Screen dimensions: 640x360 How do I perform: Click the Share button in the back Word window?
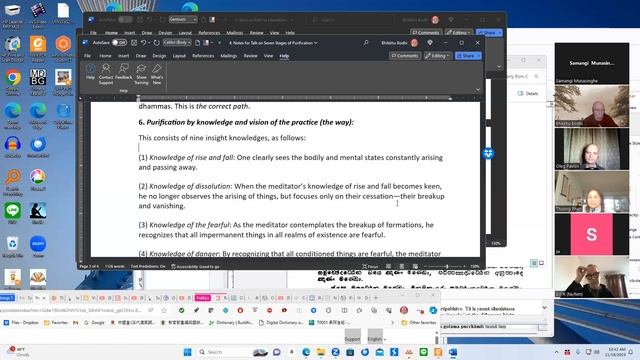pyautogui.click(x=489, y=32)
